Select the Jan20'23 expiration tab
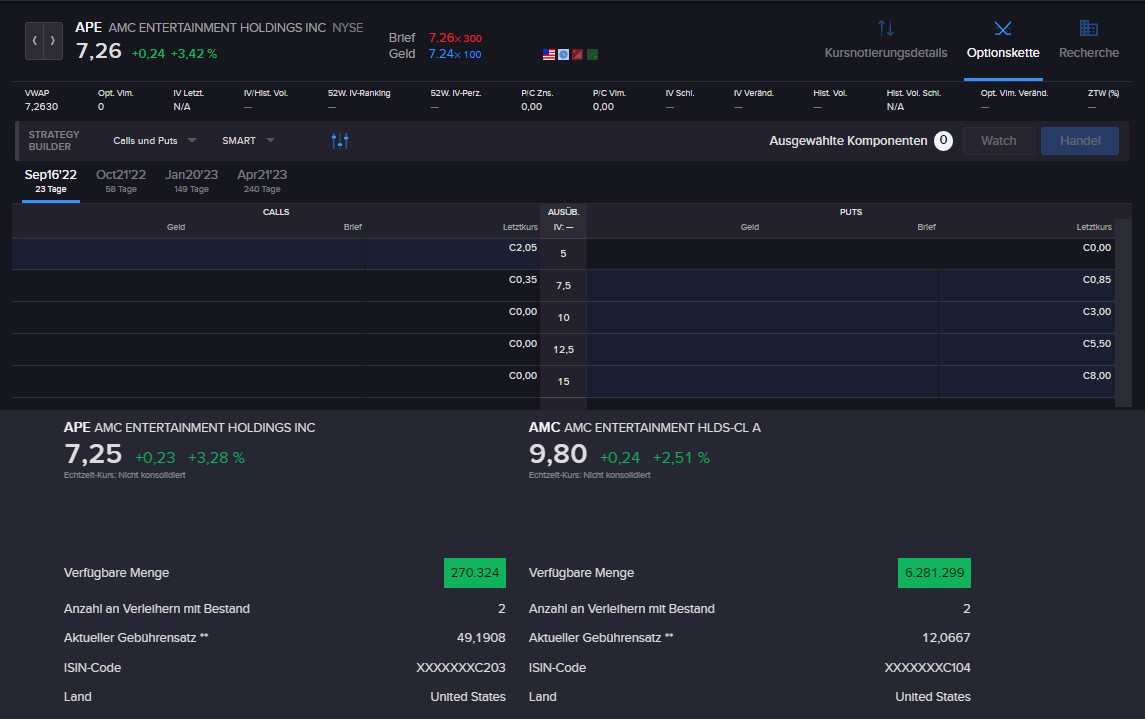Viewport: 1145px width, 719px height. pyautogui.click(x=191, y=180)
